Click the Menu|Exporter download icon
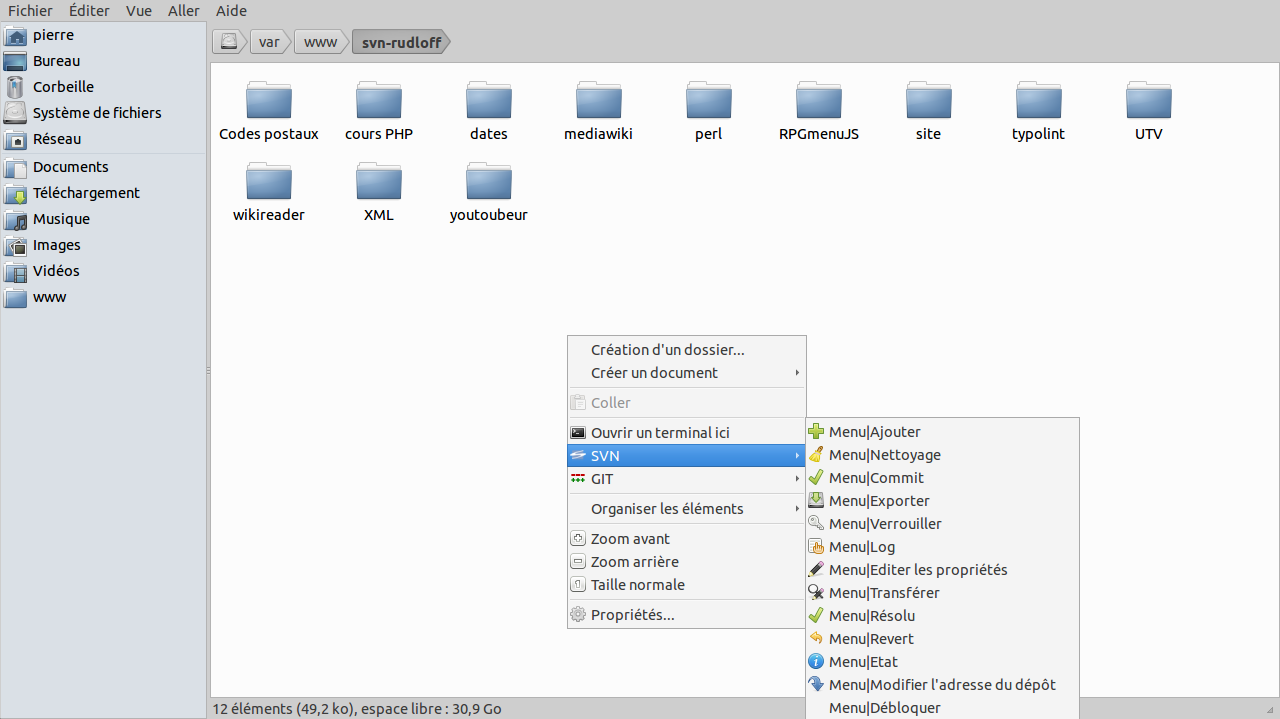This screenshot has width=1280, height=719. pyautogui.click(x=816, y=501)
